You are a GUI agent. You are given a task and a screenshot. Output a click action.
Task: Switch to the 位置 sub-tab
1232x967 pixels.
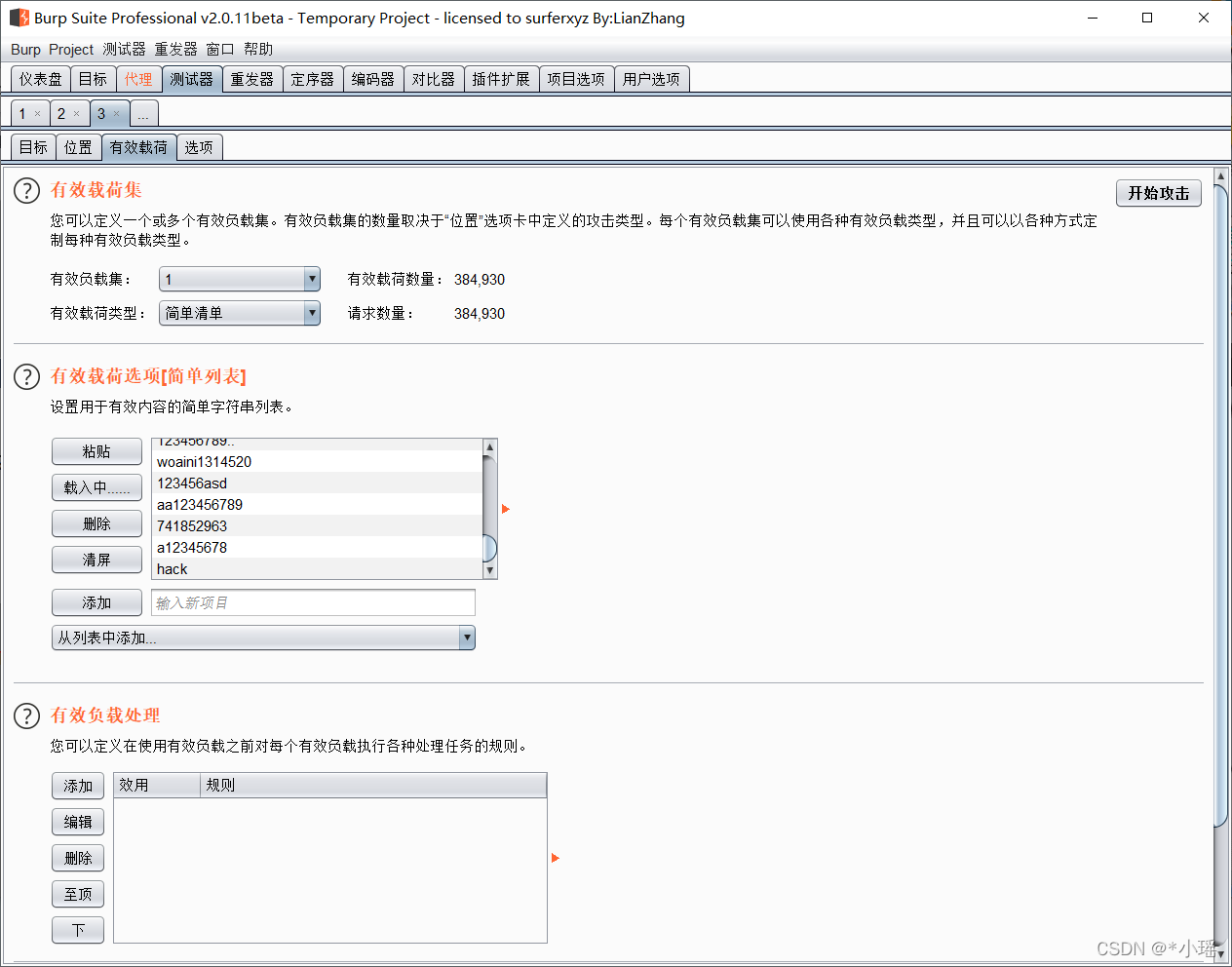click(78, 147)
